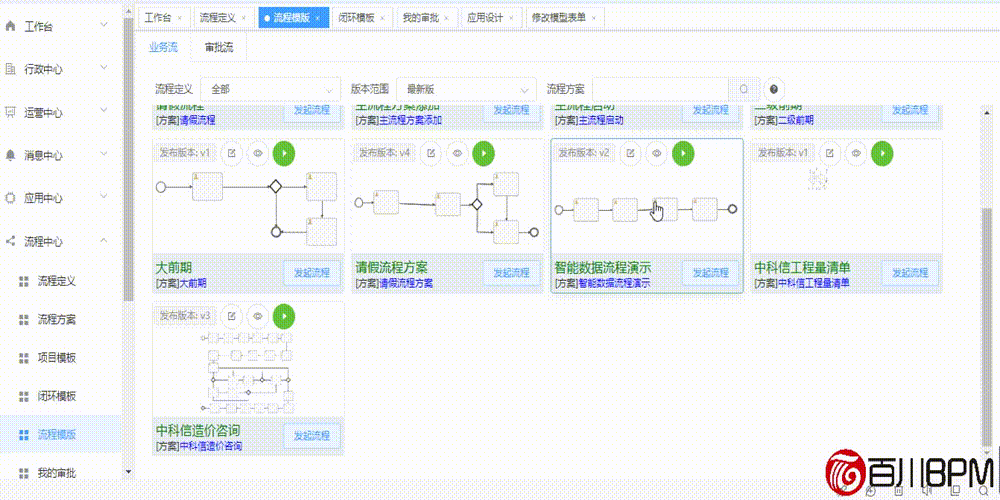The height and width of the screenshot is (500, 1000).
Task: View 智能数据流程演示 via eye icon
Action: (x=657, y=153)
